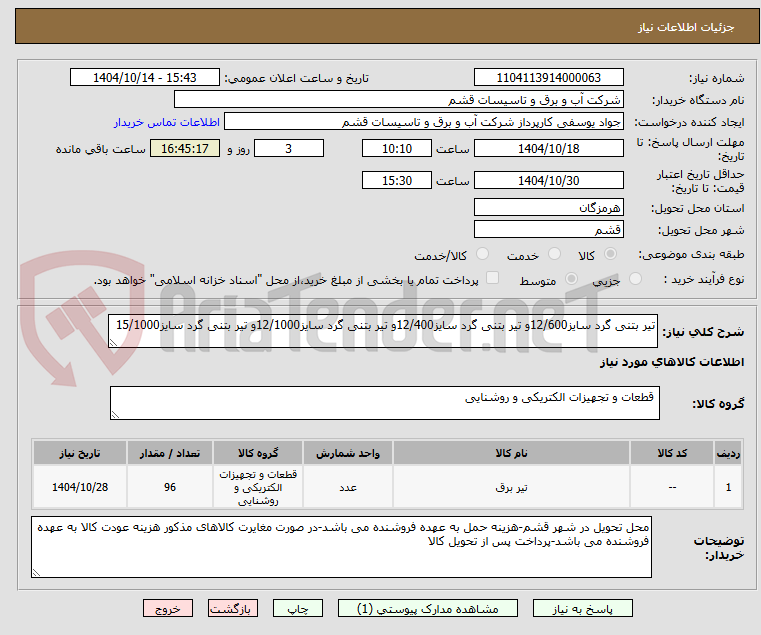Click row number 1 cell
Viewport: 761px width, 635px height.
pos(728,487)
